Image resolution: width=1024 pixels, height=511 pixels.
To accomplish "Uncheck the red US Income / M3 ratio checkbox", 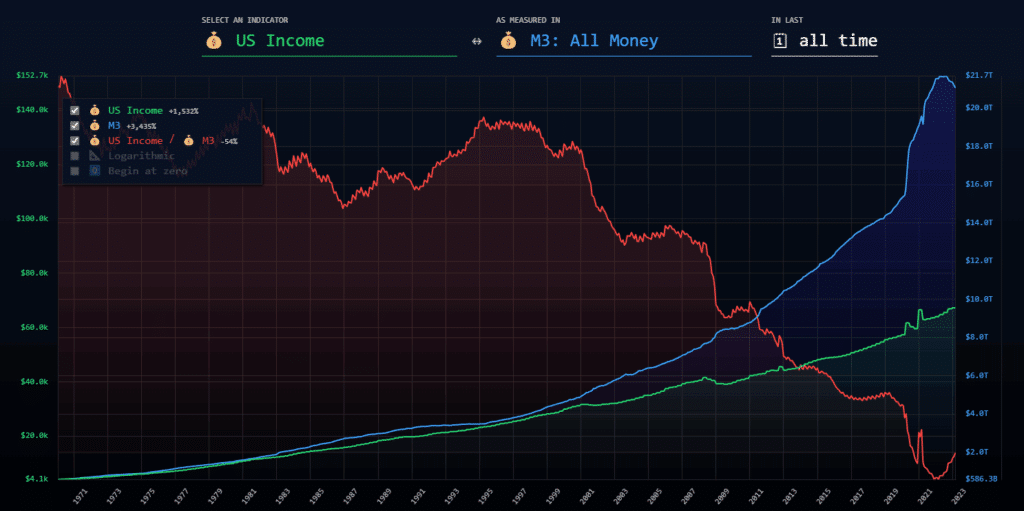I will [x=74, y=140].
